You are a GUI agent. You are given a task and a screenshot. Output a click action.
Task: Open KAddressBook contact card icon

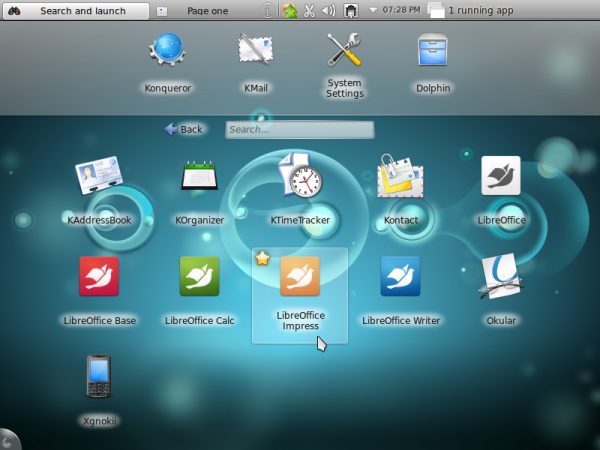click(x=99, y=175)
